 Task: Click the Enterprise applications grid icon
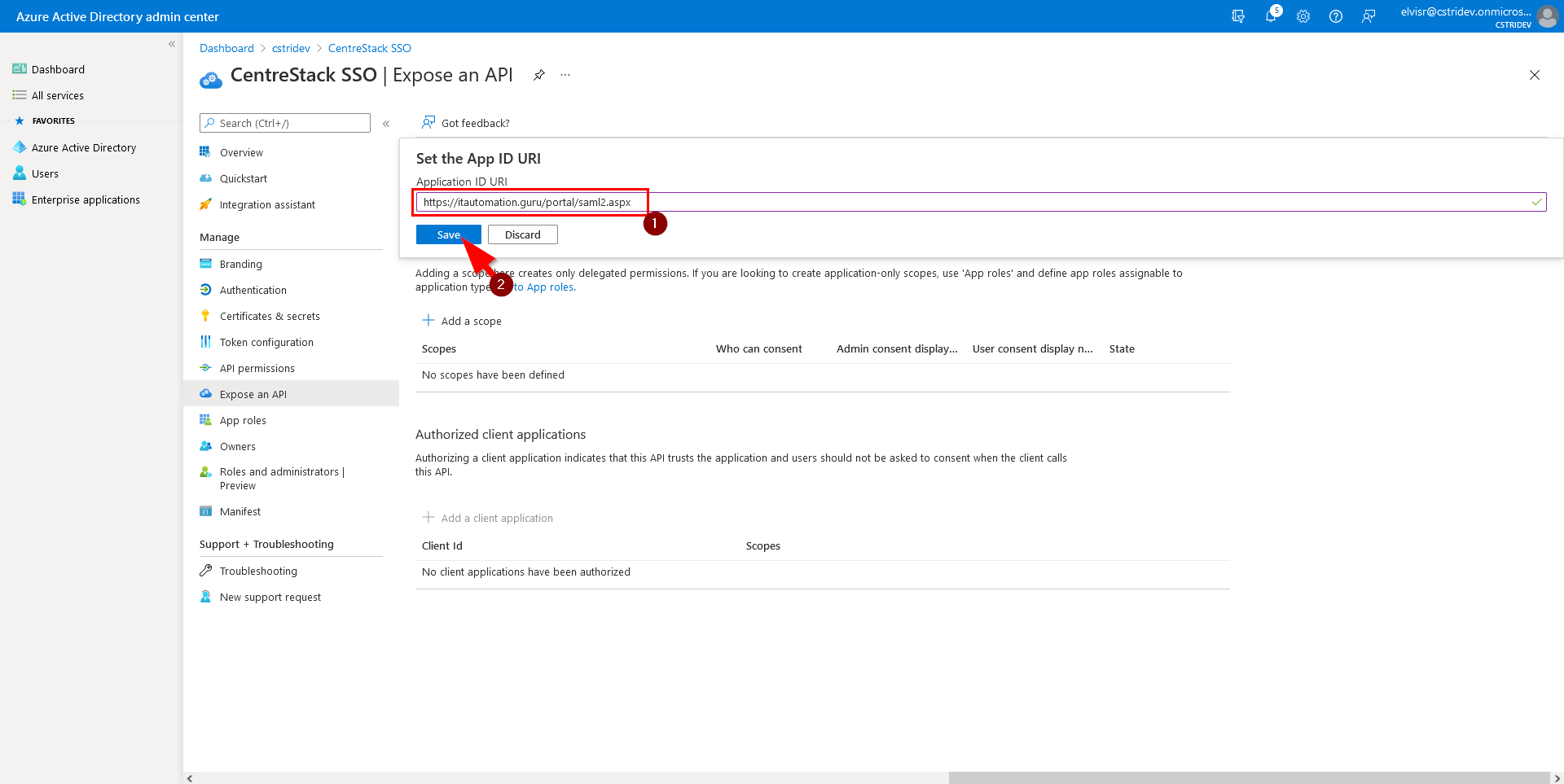(20, 199)
